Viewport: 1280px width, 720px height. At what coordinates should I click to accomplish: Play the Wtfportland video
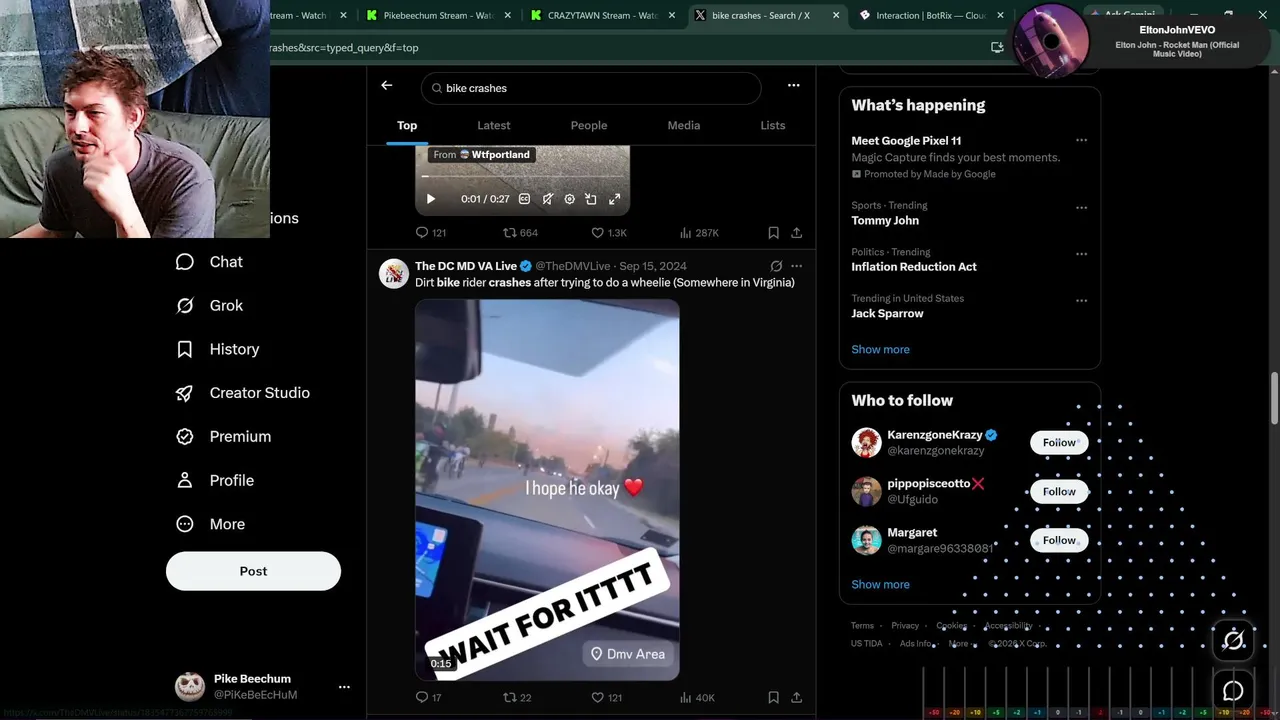point(431,199)
